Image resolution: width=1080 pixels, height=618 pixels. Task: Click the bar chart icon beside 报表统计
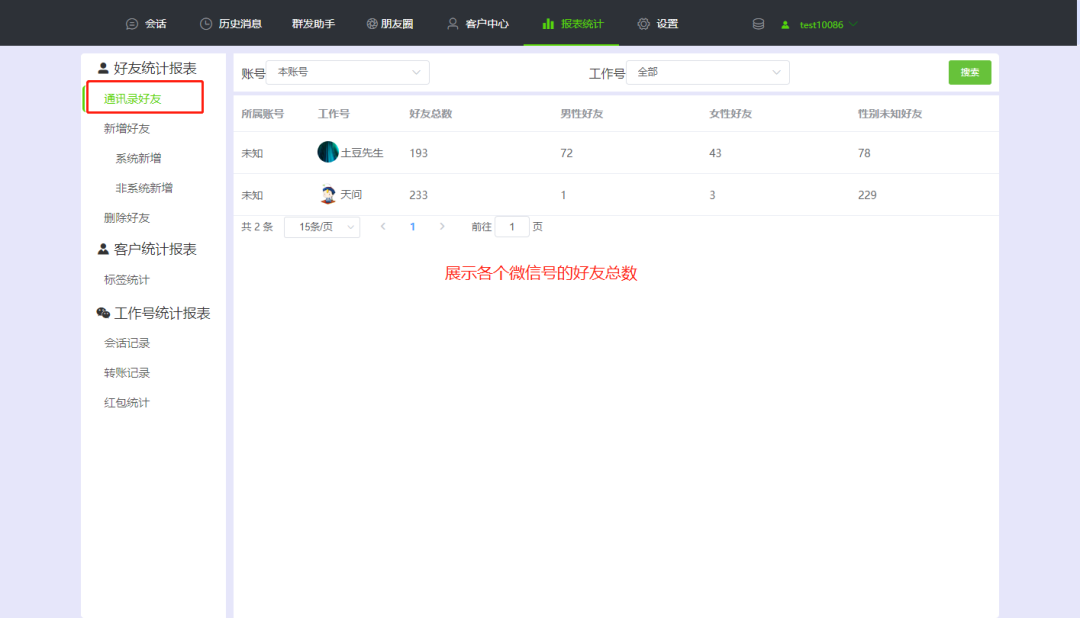coord(548,24)
